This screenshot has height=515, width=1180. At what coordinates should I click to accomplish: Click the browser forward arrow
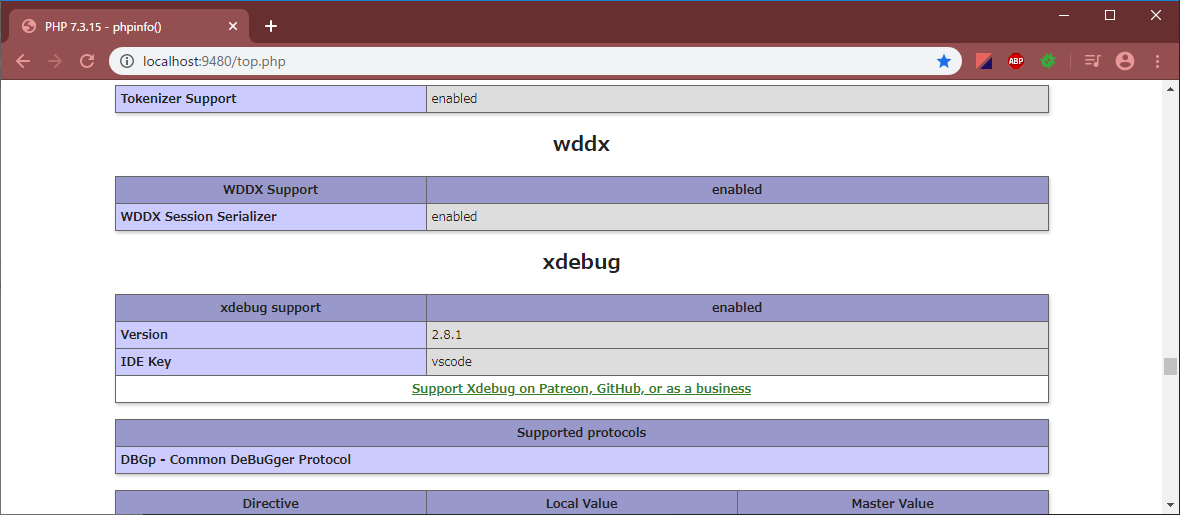click(55, 62)
